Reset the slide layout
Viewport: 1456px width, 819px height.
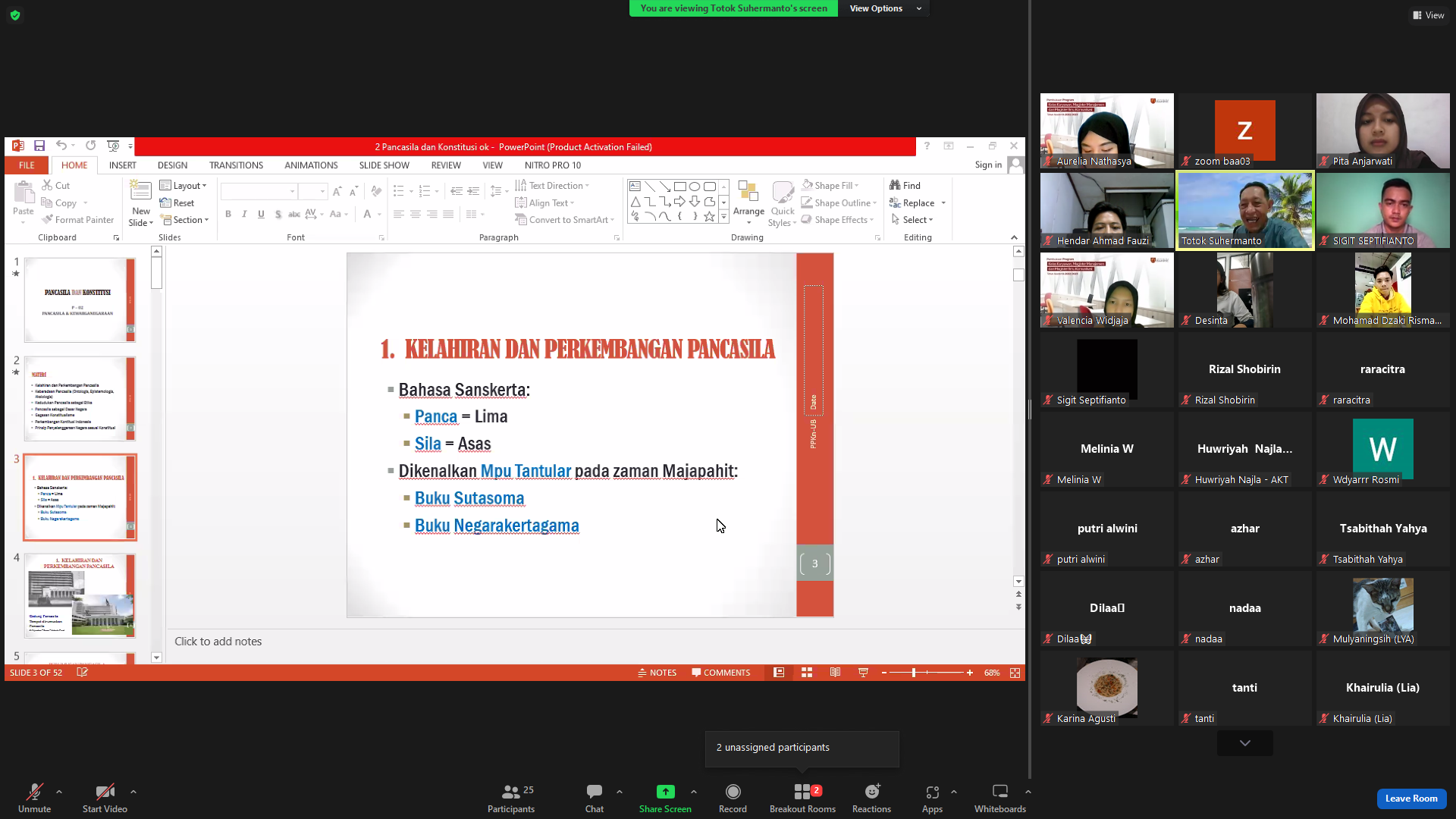pyautogui.click(x=177, y=203)
